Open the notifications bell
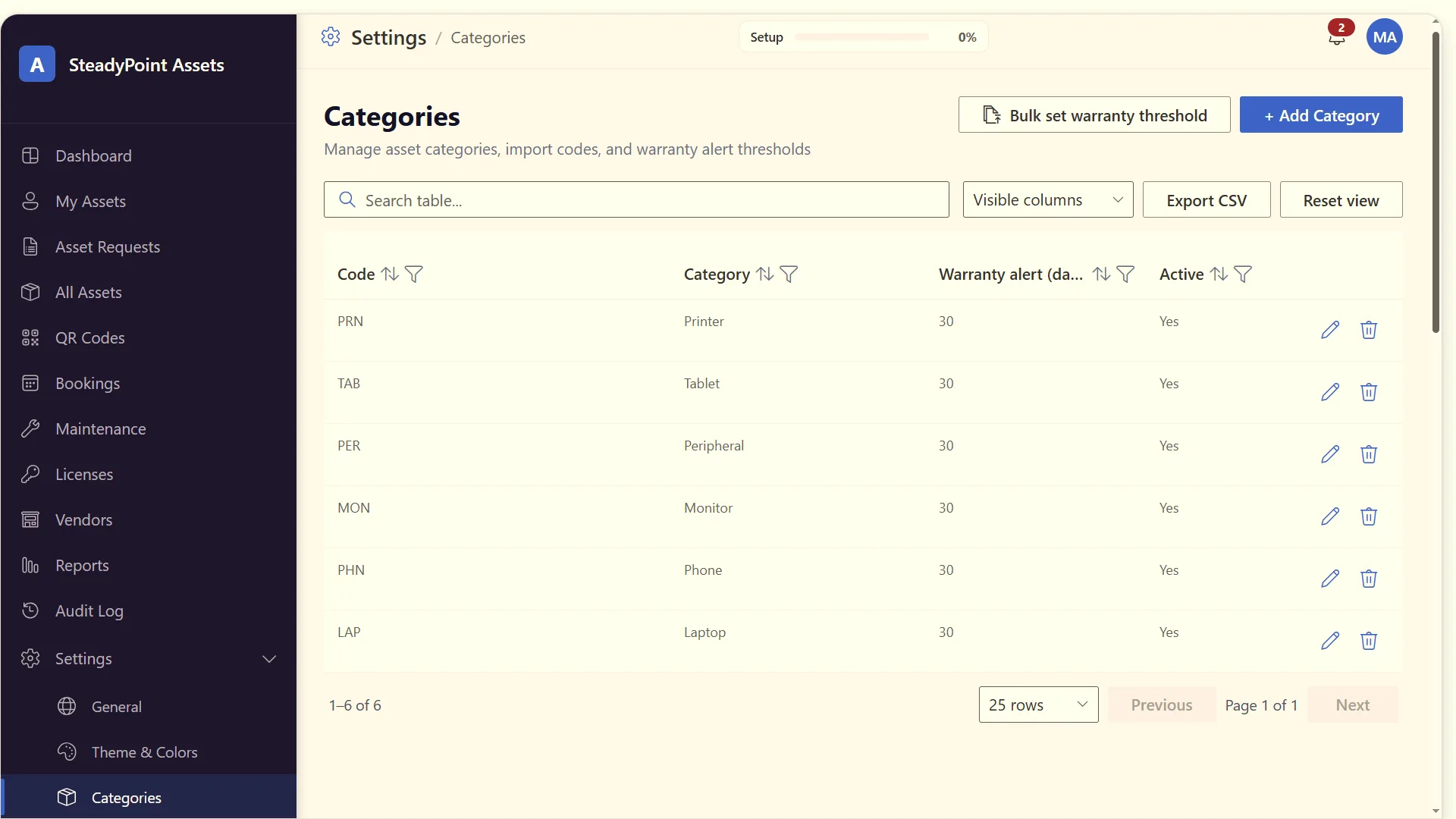 (x=1337, y=37)
